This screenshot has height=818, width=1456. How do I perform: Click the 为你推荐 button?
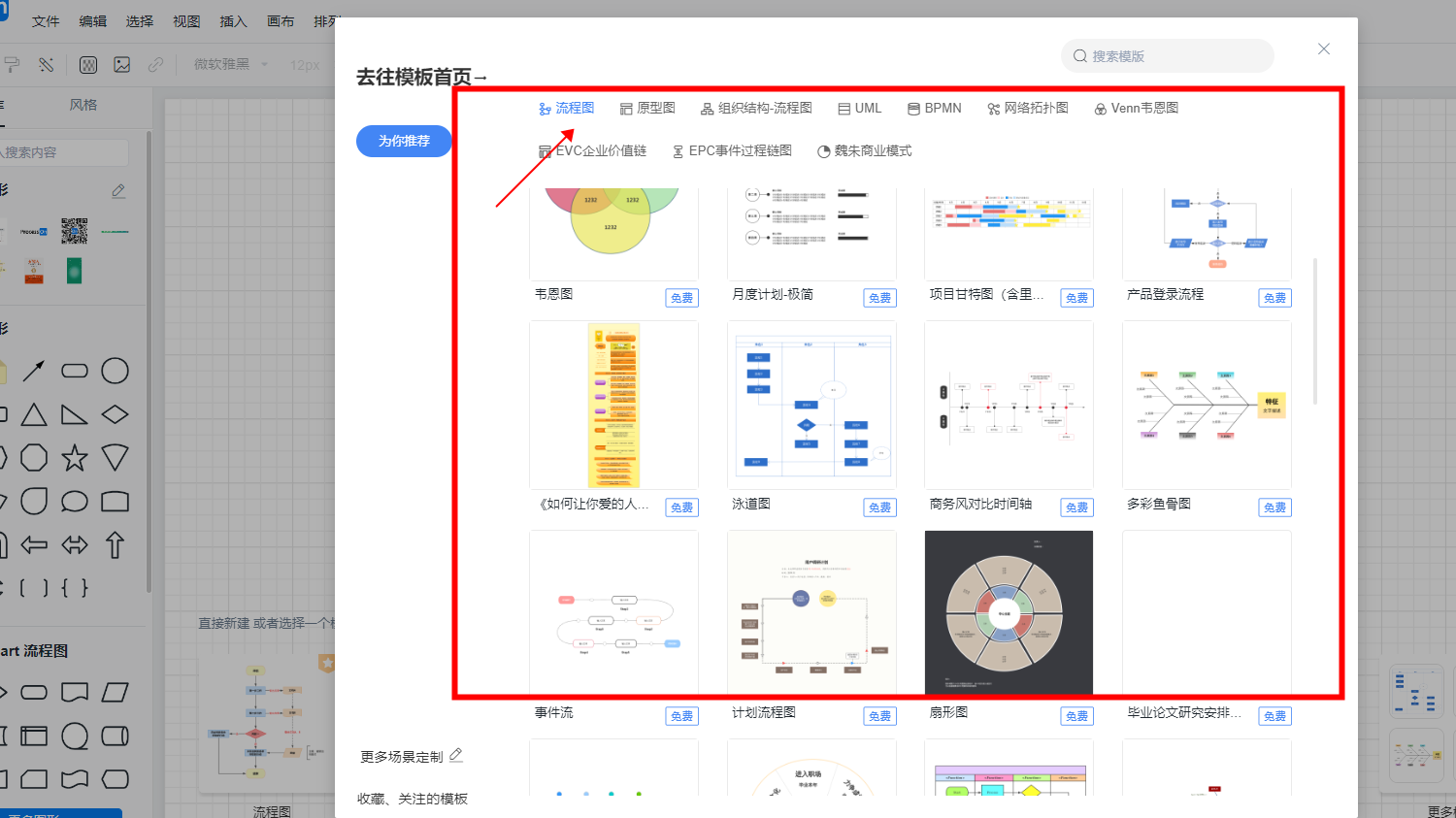pos(404,141)
